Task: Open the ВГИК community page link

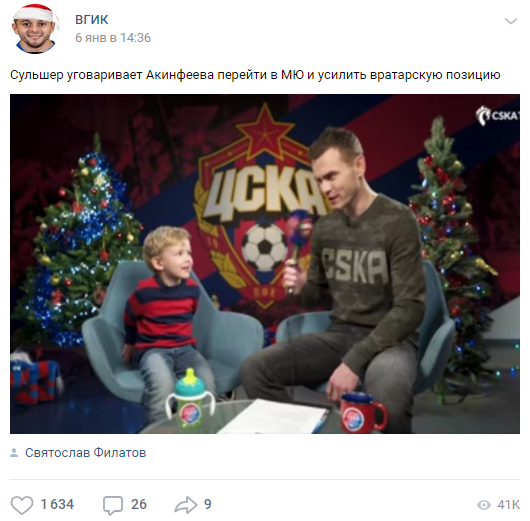Action: coord(92,20)
